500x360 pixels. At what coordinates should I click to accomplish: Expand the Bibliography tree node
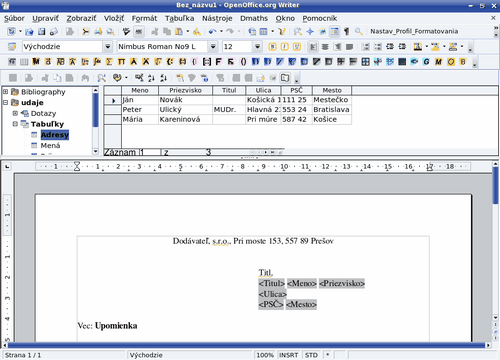5,92
